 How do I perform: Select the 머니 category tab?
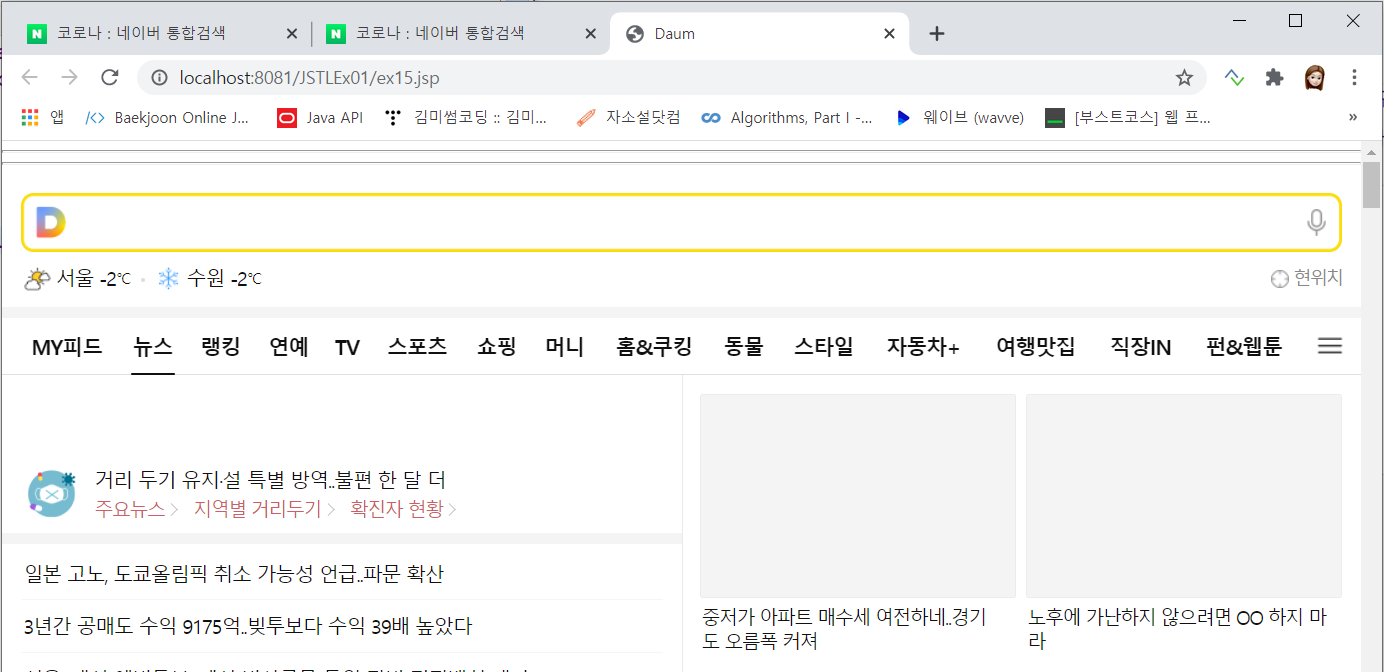point(565,347)
